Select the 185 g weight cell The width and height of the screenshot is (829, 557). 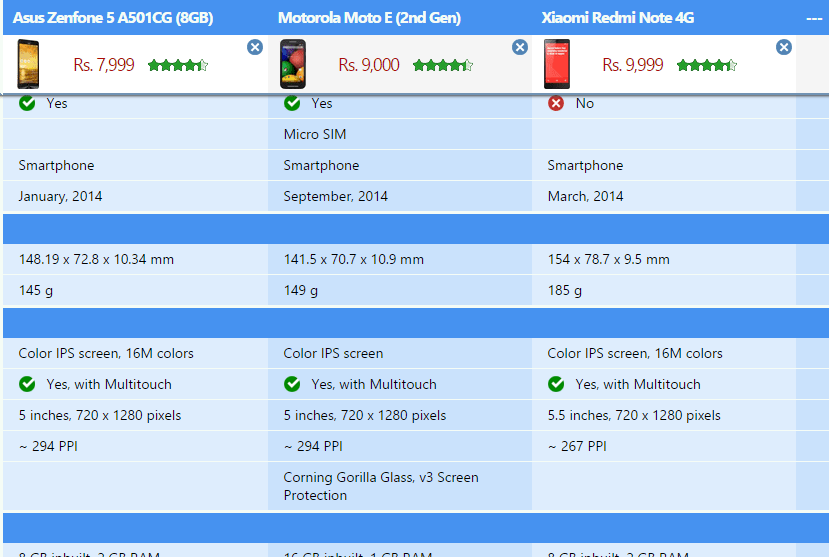(x=664, y=290)
